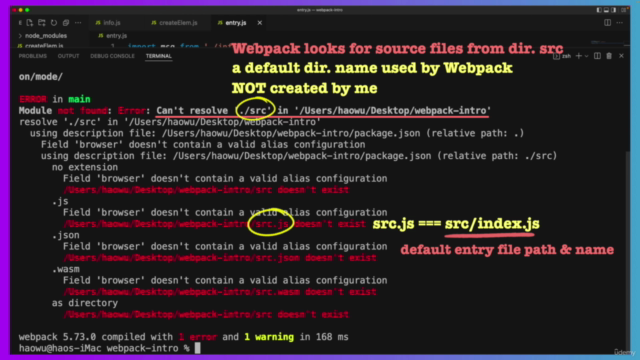
Task: Toggle the bottom panel layout icon
Action: 606,10
